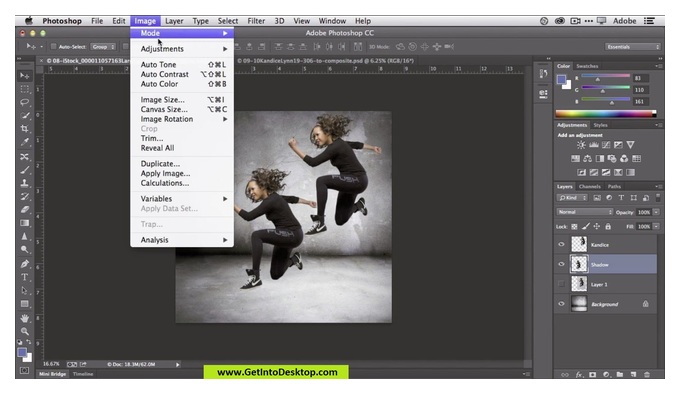Screen dimensions: 680x394
Task: Select the Crop tool
Action: (x=25, y=129)
